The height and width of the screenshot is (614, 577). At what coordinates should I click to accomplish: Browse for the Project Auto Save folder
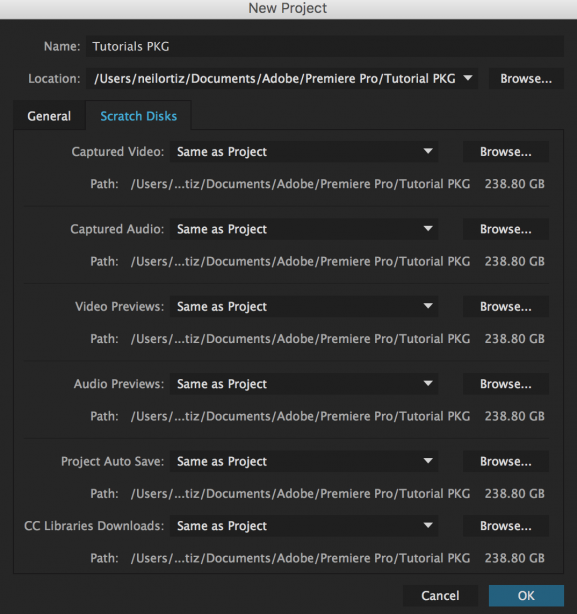[506, 461]
